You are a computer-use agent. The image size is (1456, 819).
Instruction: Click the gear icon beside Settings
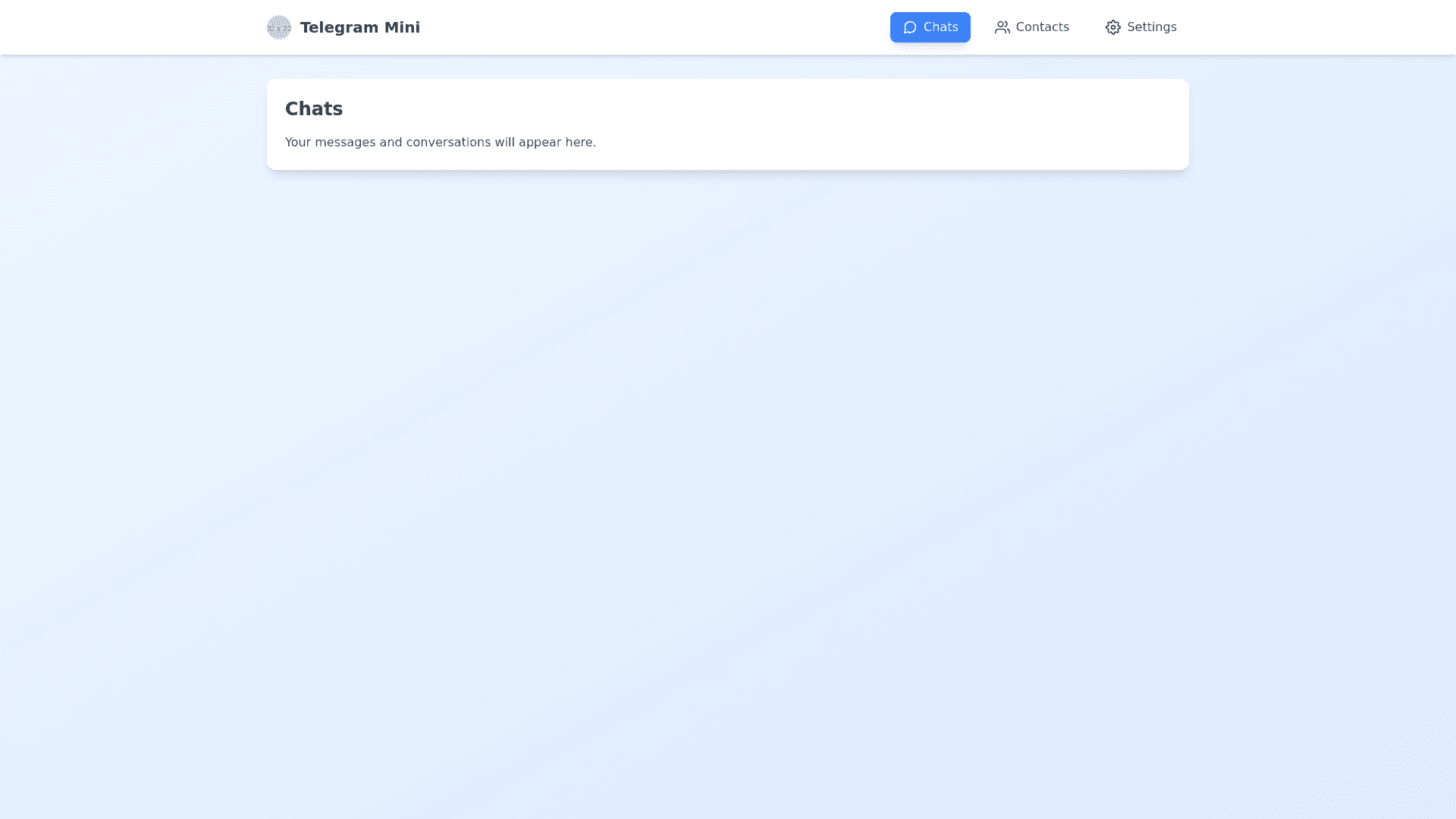pos(1112,27)
